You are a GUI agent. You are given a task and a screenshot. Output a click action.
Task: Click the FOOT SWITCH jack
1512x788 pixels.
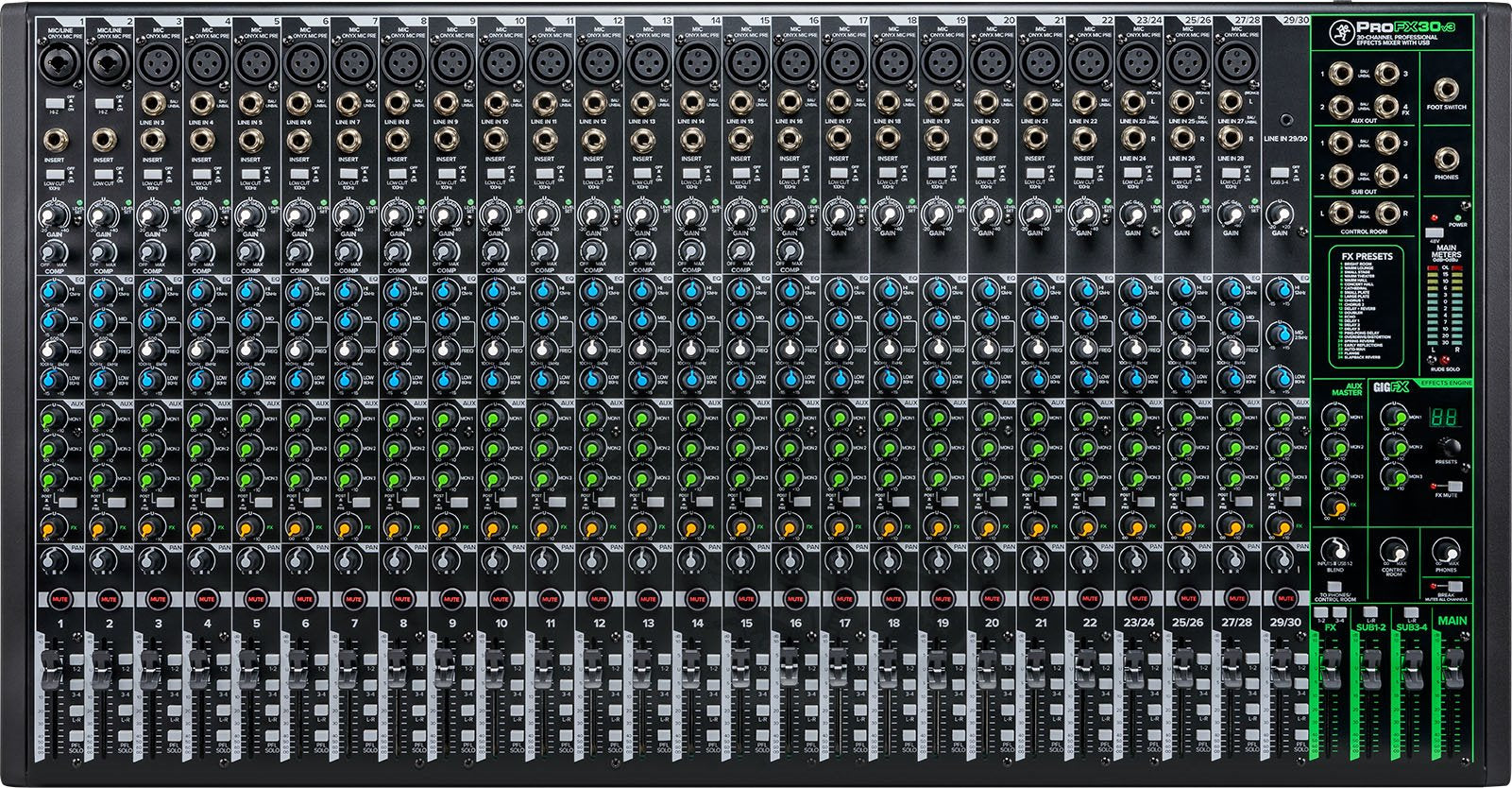click(x=1446, y=90)
